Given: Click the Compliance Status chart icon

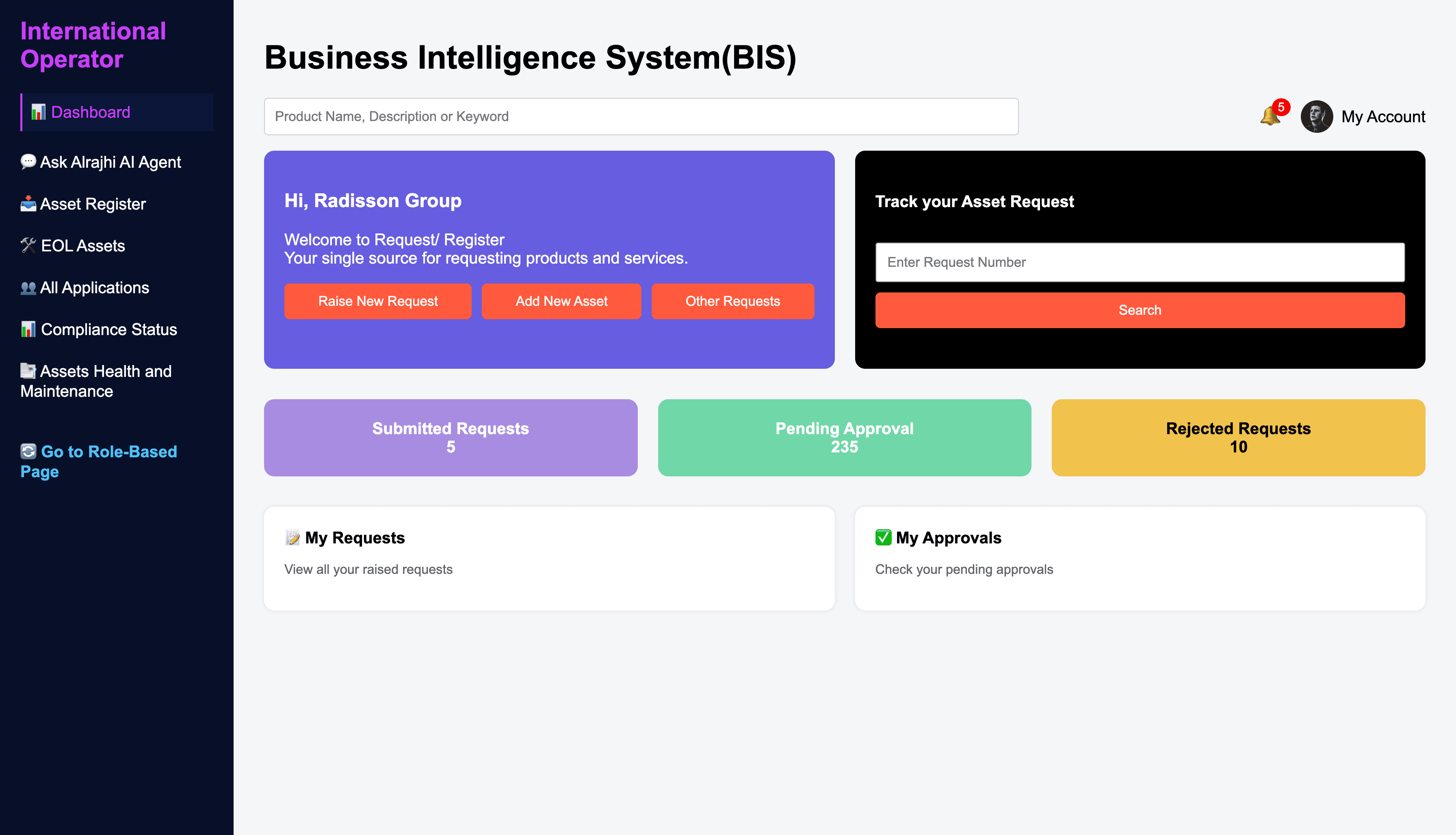Looking at the screenshot, I should 28,329.
